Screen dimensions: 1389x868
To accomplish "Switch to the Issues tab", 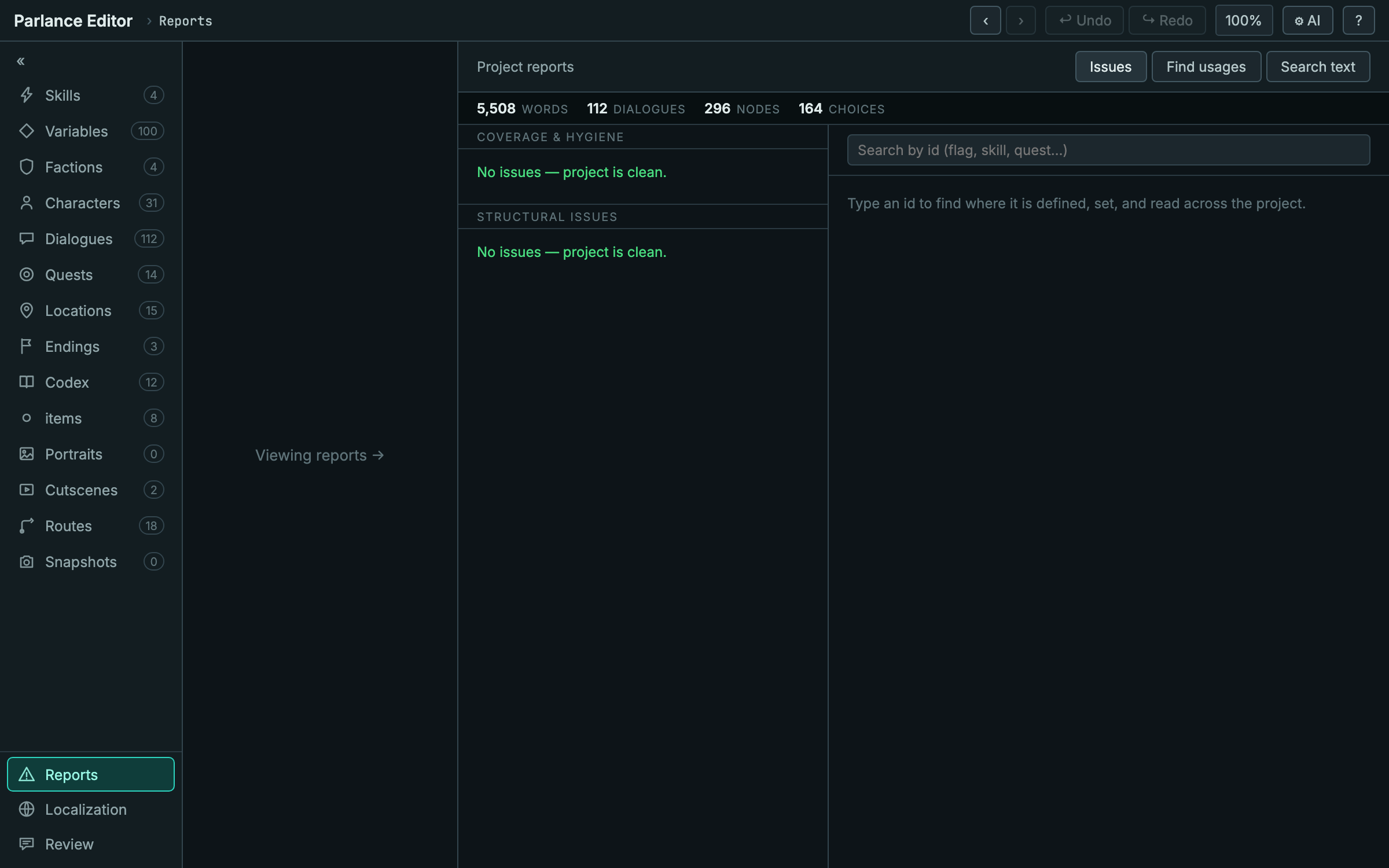I will (x=1111, y=67).
